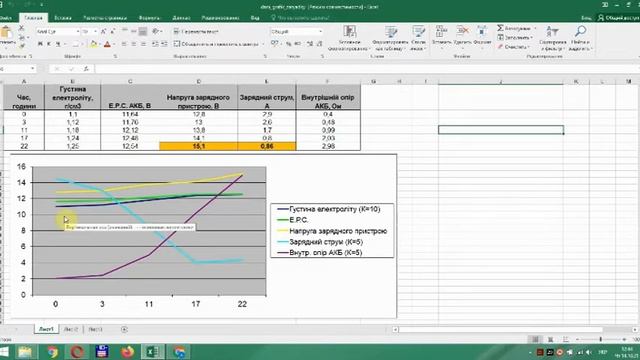The image size is (640, 360).
Task: Click the center align icon
Action: click(133, 44)
